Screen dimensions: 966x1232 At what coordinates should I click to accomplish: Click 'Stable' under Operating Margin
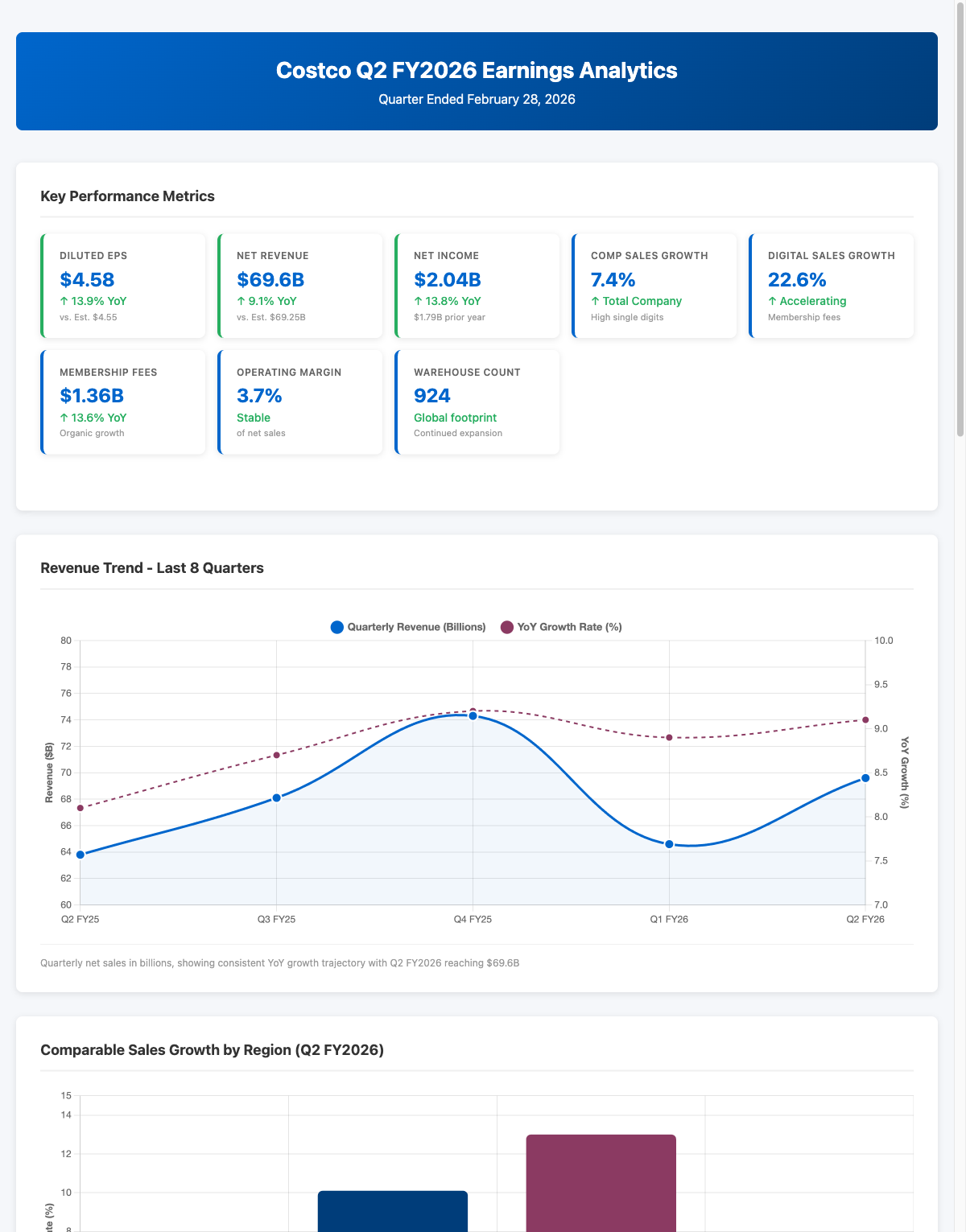254,418
